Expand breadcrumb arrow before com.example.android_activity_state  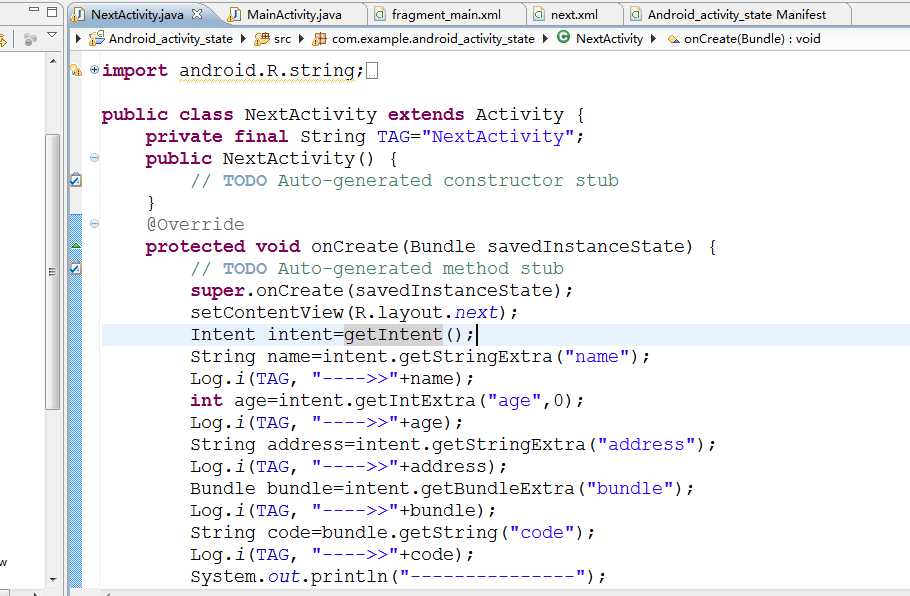[301, 38]
